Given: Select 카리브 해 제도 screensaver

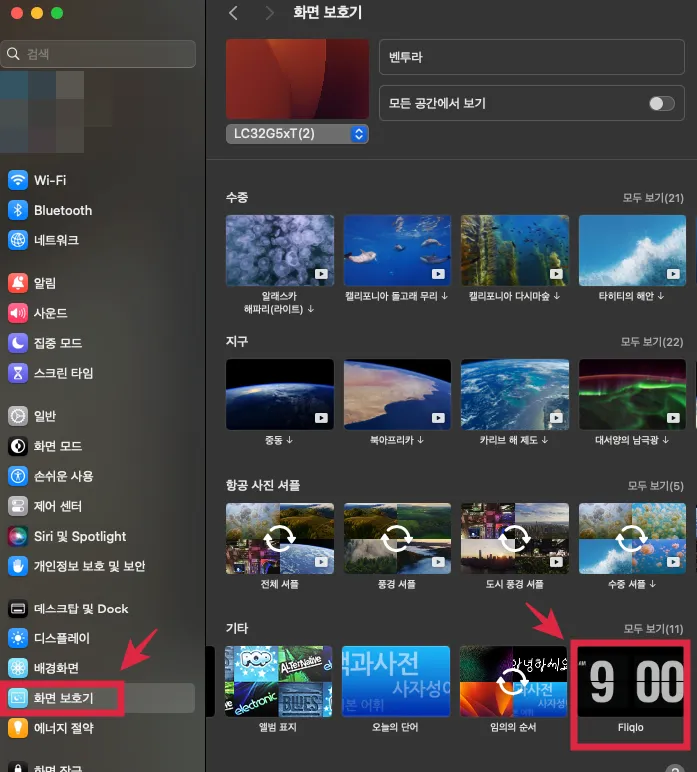Looking at the screenshot, I should pos(515,394).
